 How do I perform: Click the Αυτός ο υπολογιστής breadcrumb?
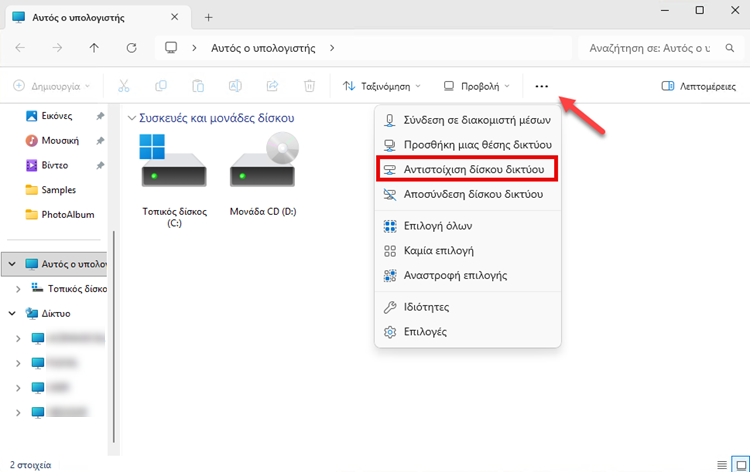coord(263,48)
